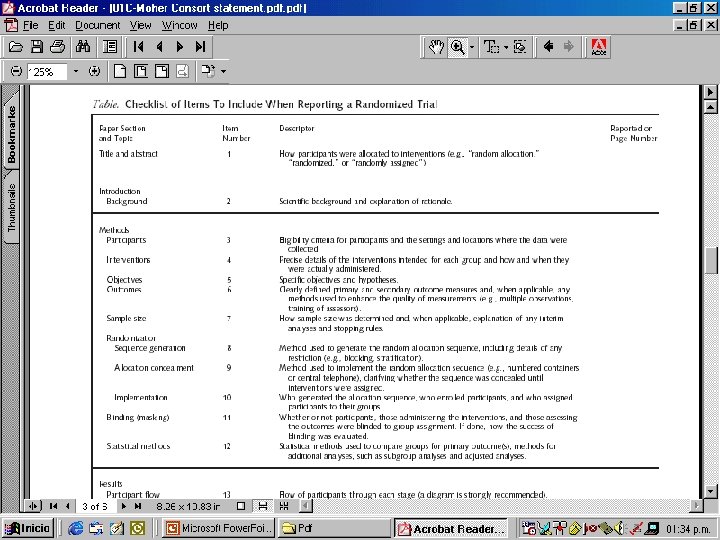The width and height of the screenshot is (720, 540).
Task: Click status bar show/hide navigation pane button
Action: click(33, 506)
